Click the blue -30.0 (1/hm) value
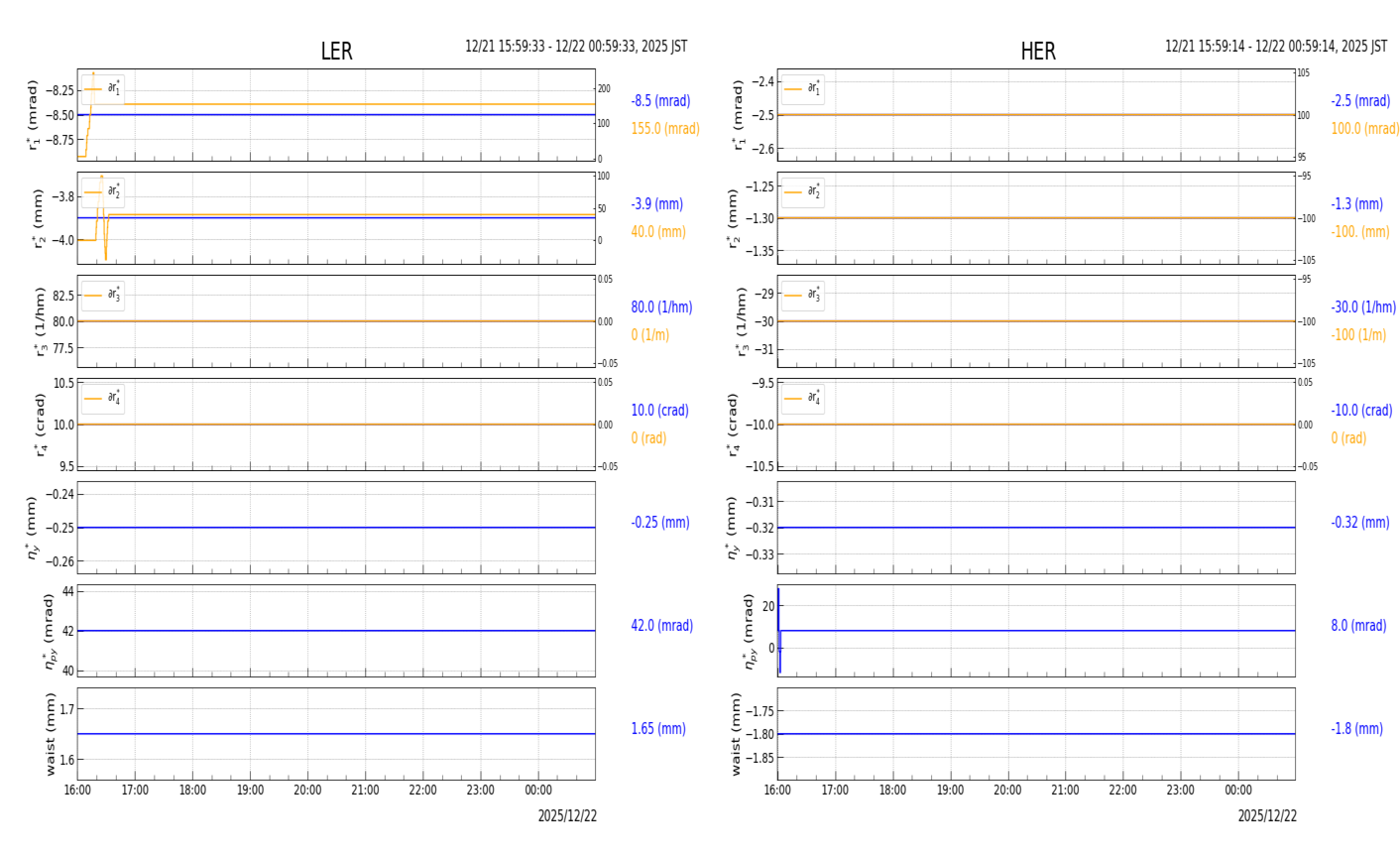This screenshot has width=1400, height=857. 1363,307
